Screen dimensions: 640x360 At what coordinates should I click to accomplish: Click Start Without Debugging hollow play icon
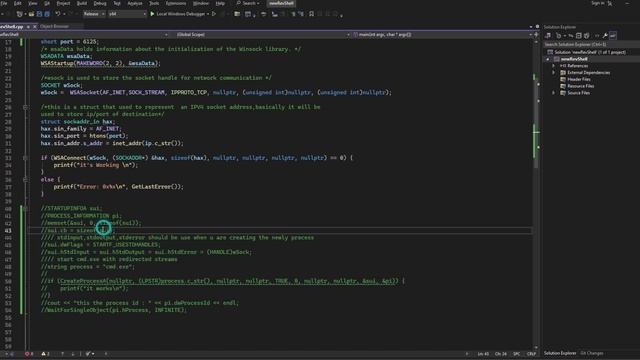(x=214, y=14)
